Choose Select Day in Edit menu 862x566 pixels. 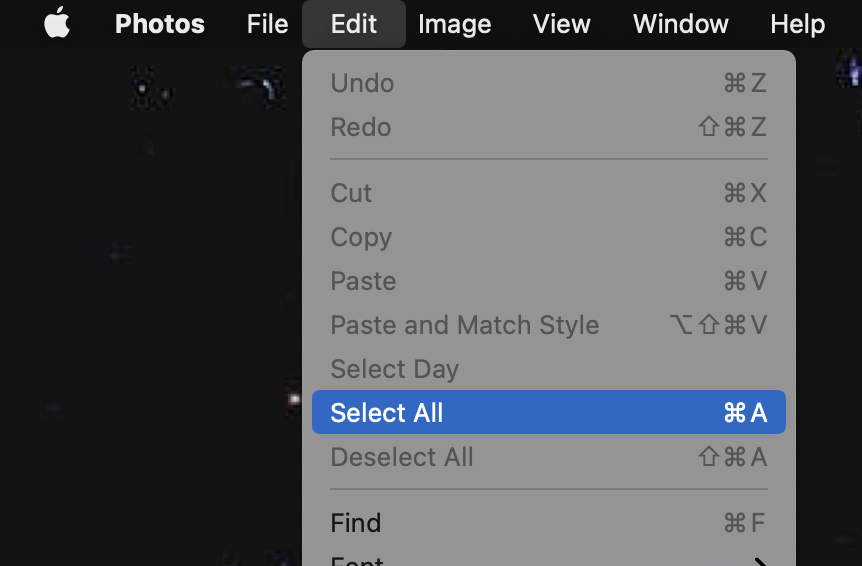(394, 369)
